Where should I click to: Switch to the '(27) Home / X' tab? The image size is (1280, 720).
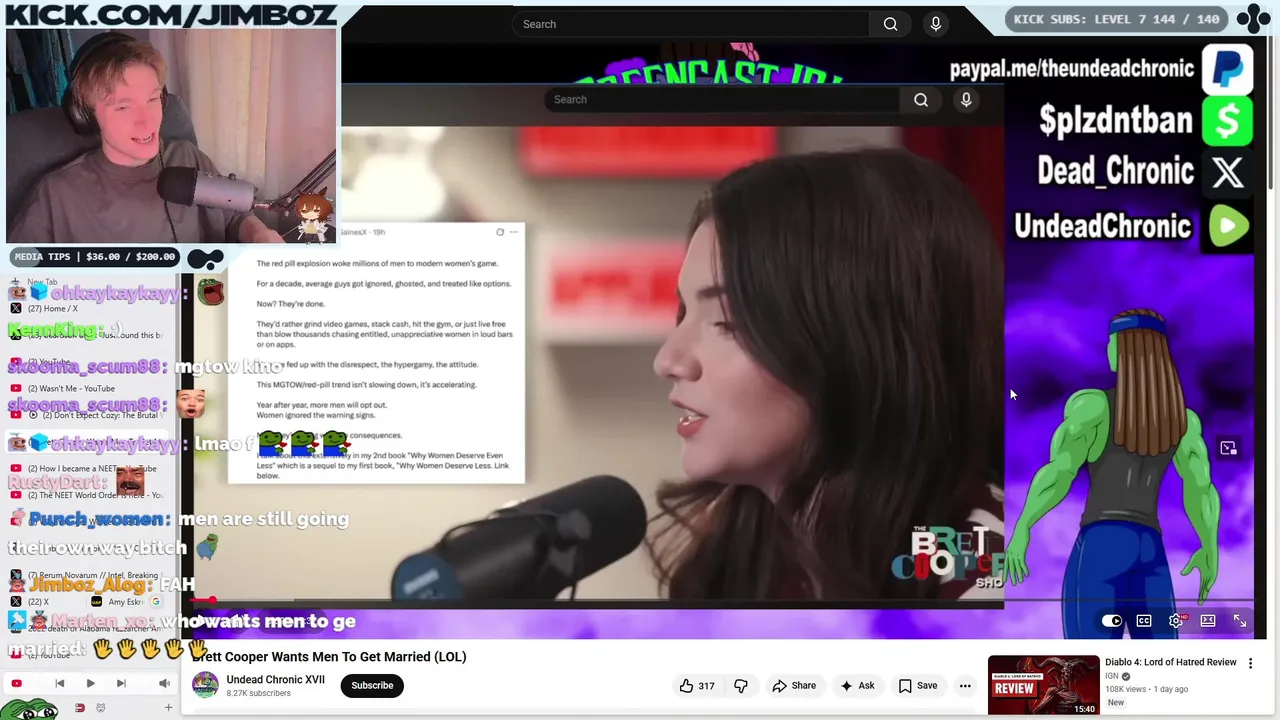click(90, 308)
